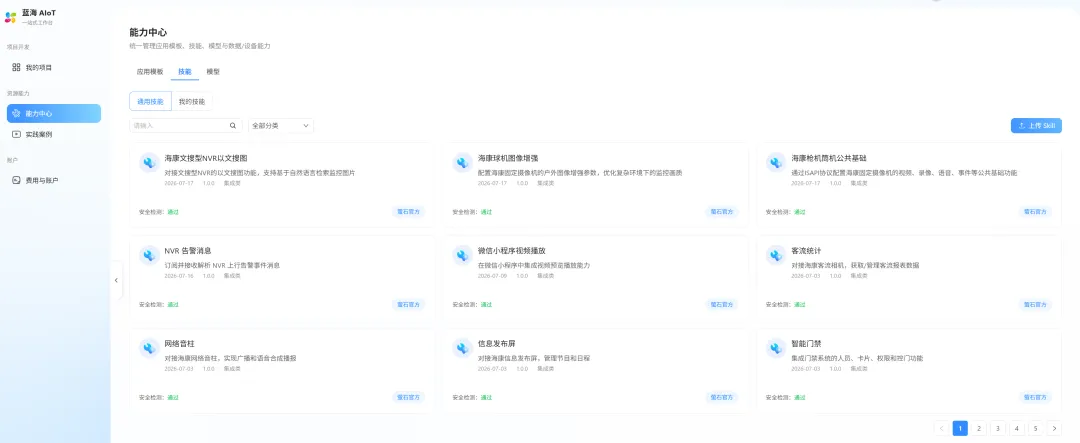
Task: Click the 智能门禁 skill icon
Action: 776,348
